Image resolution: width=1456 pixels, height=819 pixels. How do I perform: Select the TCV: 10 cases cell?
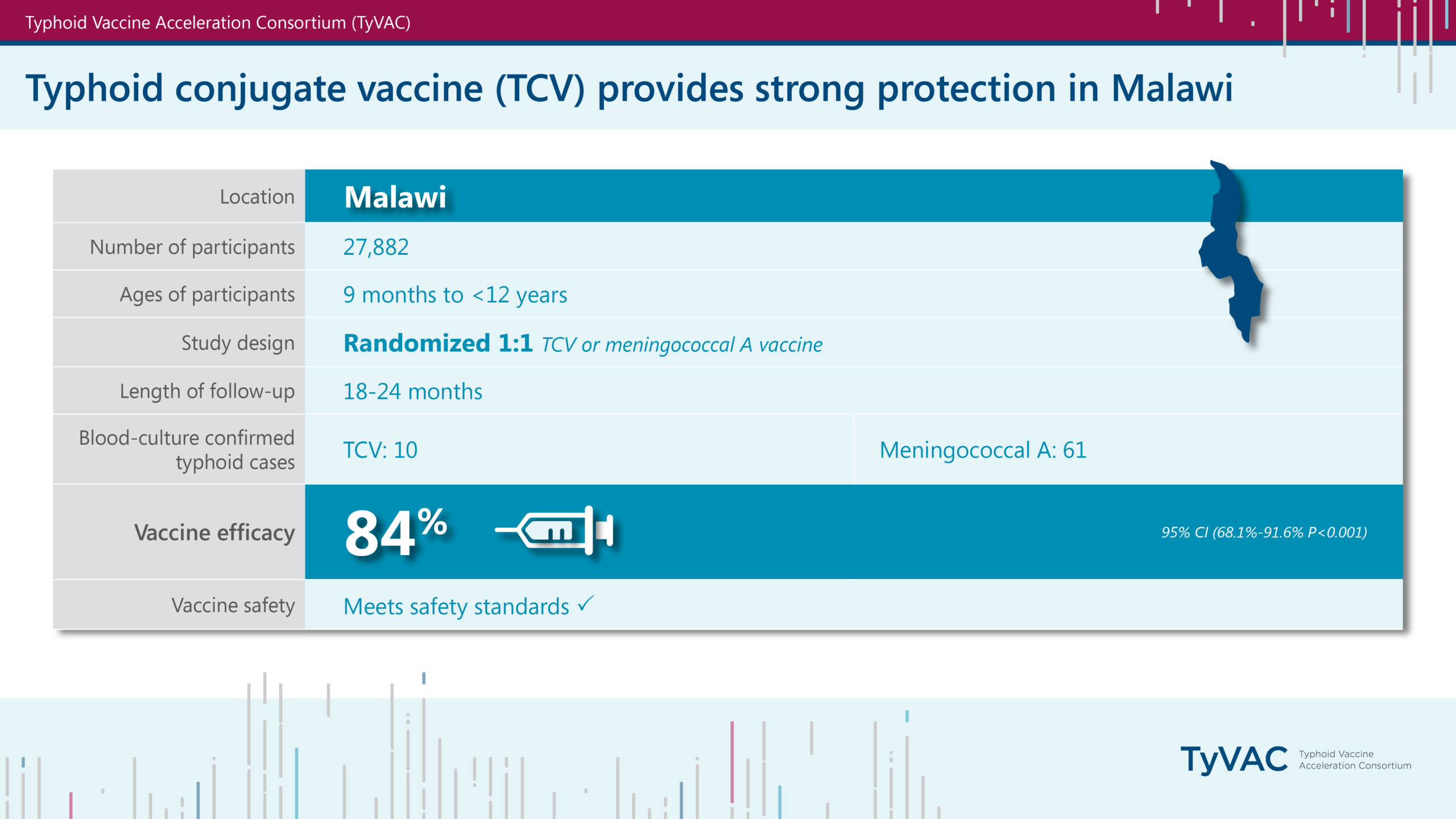coord(579,450)
